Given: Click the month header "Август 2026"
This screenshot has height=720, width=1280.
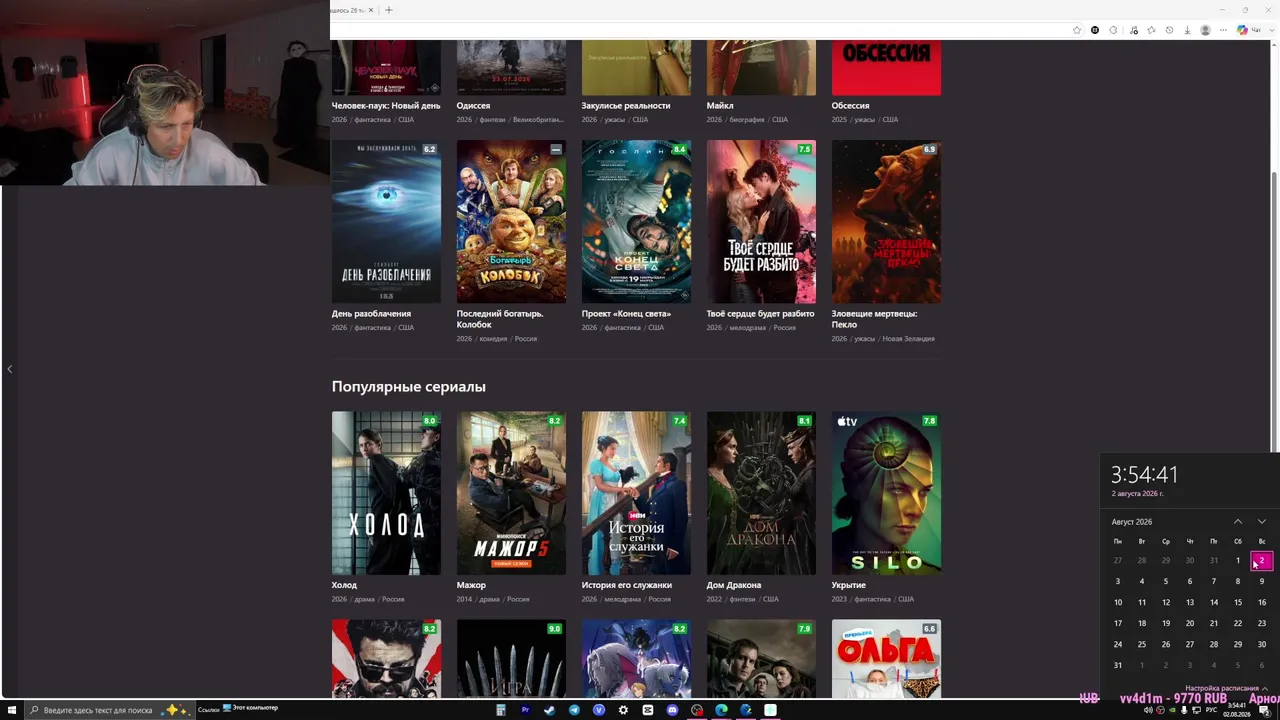Looking at the screenshot, I should coord(1132,522).
